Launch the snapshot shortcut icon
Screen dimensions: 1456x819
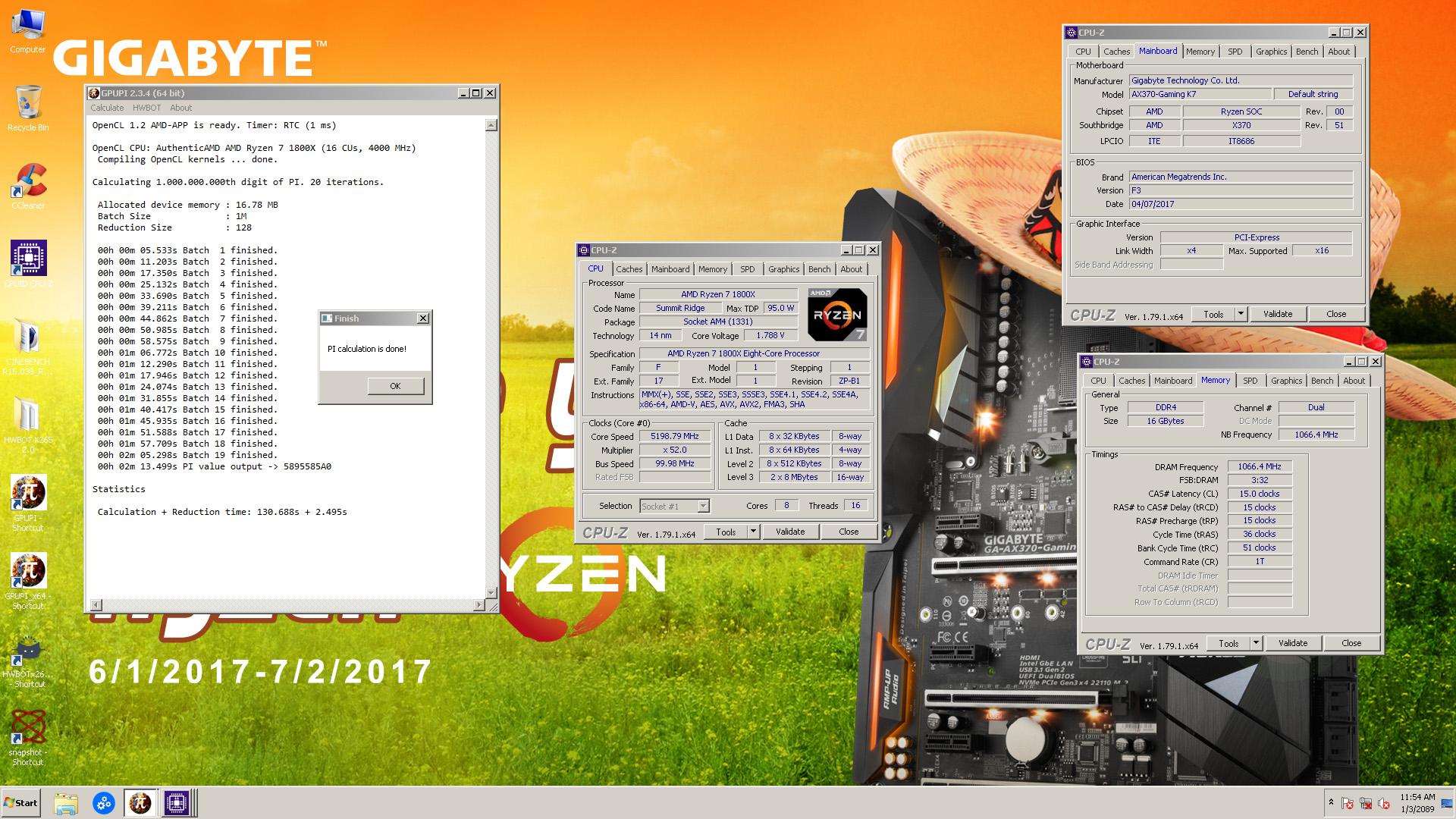coord(28,737)
